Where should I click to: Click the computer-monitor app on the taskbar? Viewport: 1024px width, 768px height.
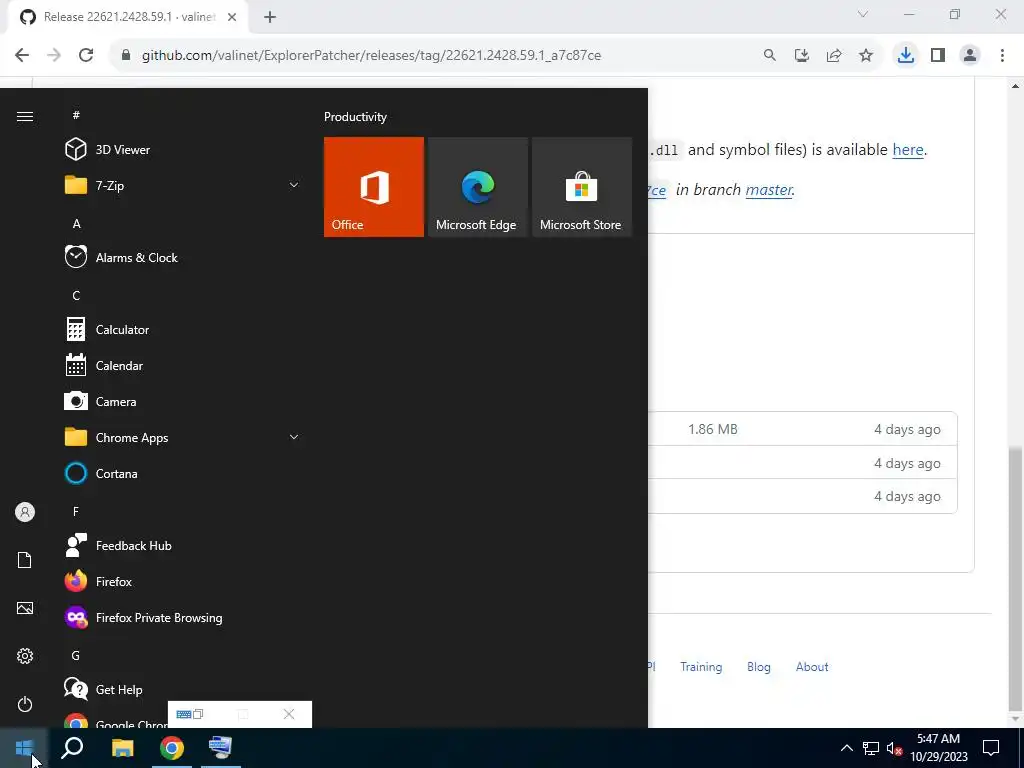(220, 748)
